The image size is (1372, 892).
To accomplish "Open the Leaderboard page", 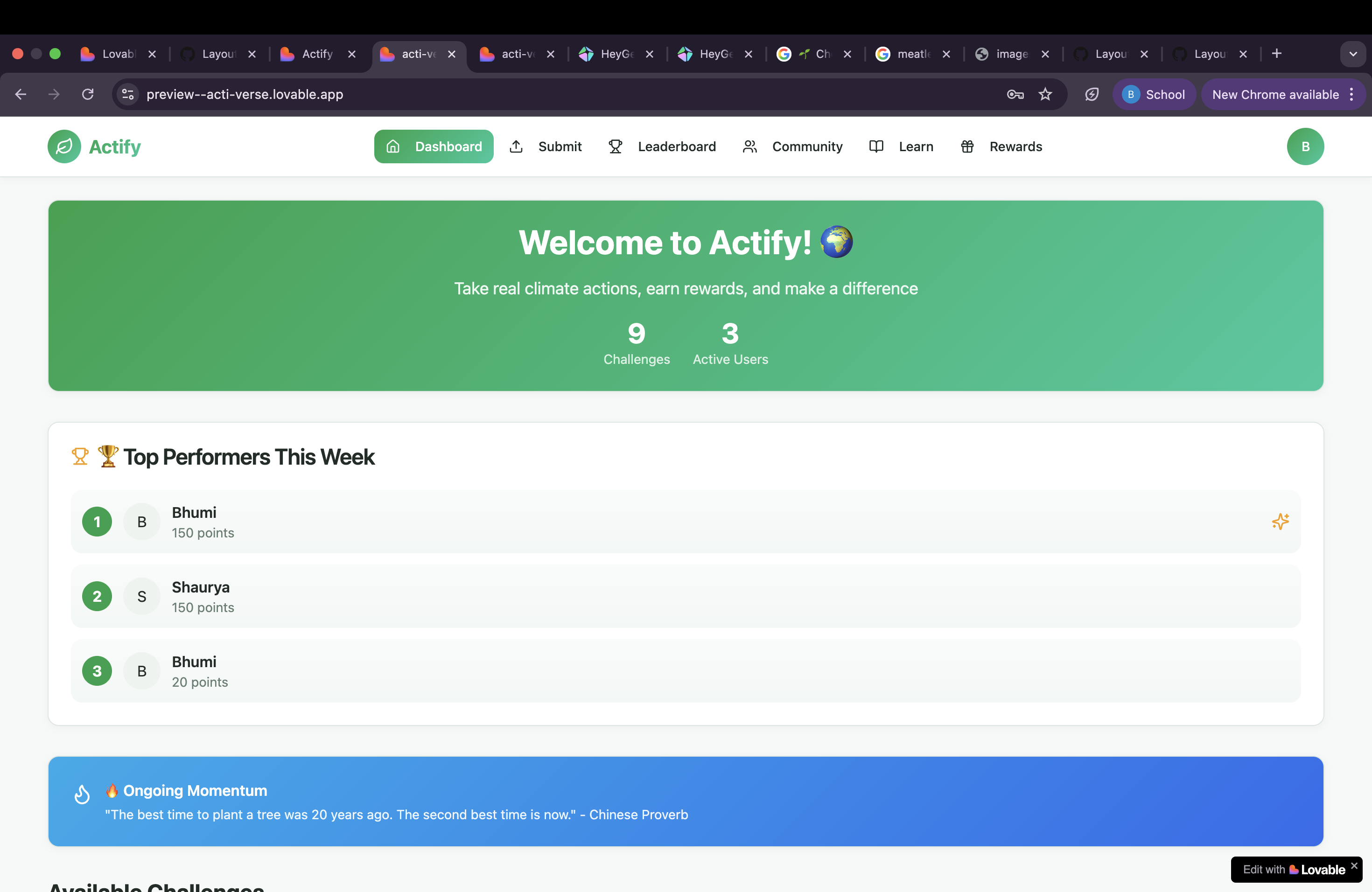I will 662,146.
